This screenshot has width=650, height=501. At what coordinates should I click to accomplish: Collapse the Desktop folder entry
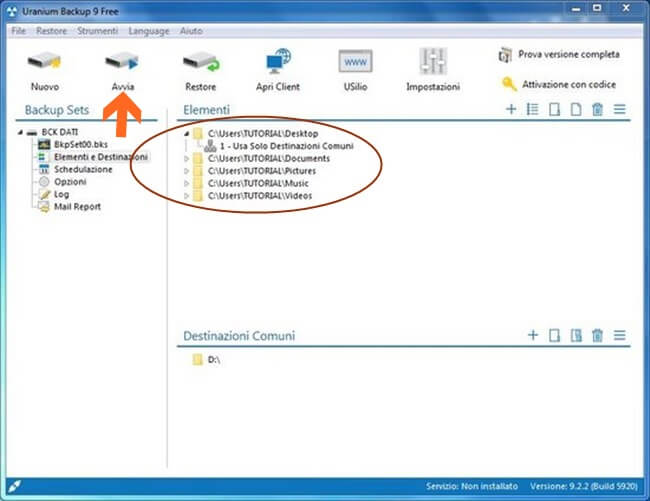(187, 134)
